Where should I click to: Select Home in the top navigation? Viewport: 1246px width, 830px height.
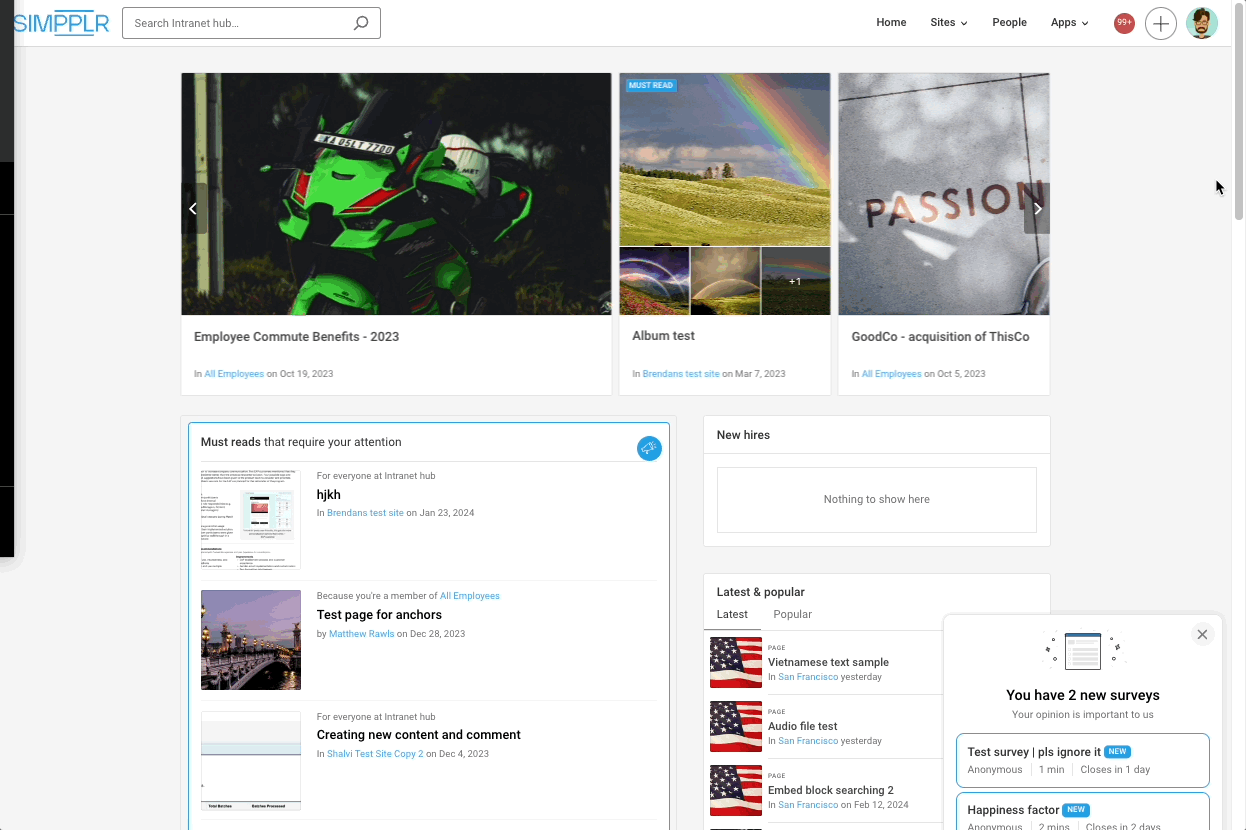click(x=891, y=22)
